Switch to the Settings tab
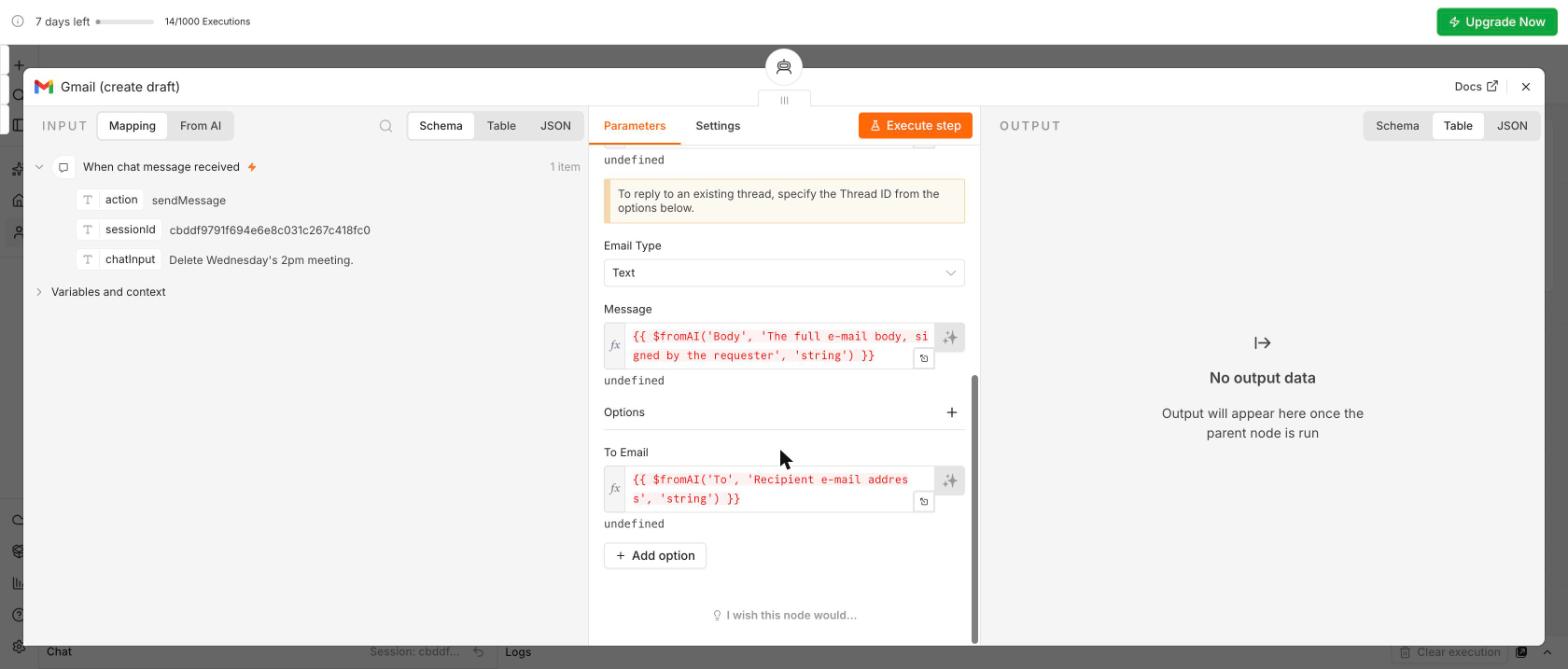Screen dimensions: 1568x669 718,126
